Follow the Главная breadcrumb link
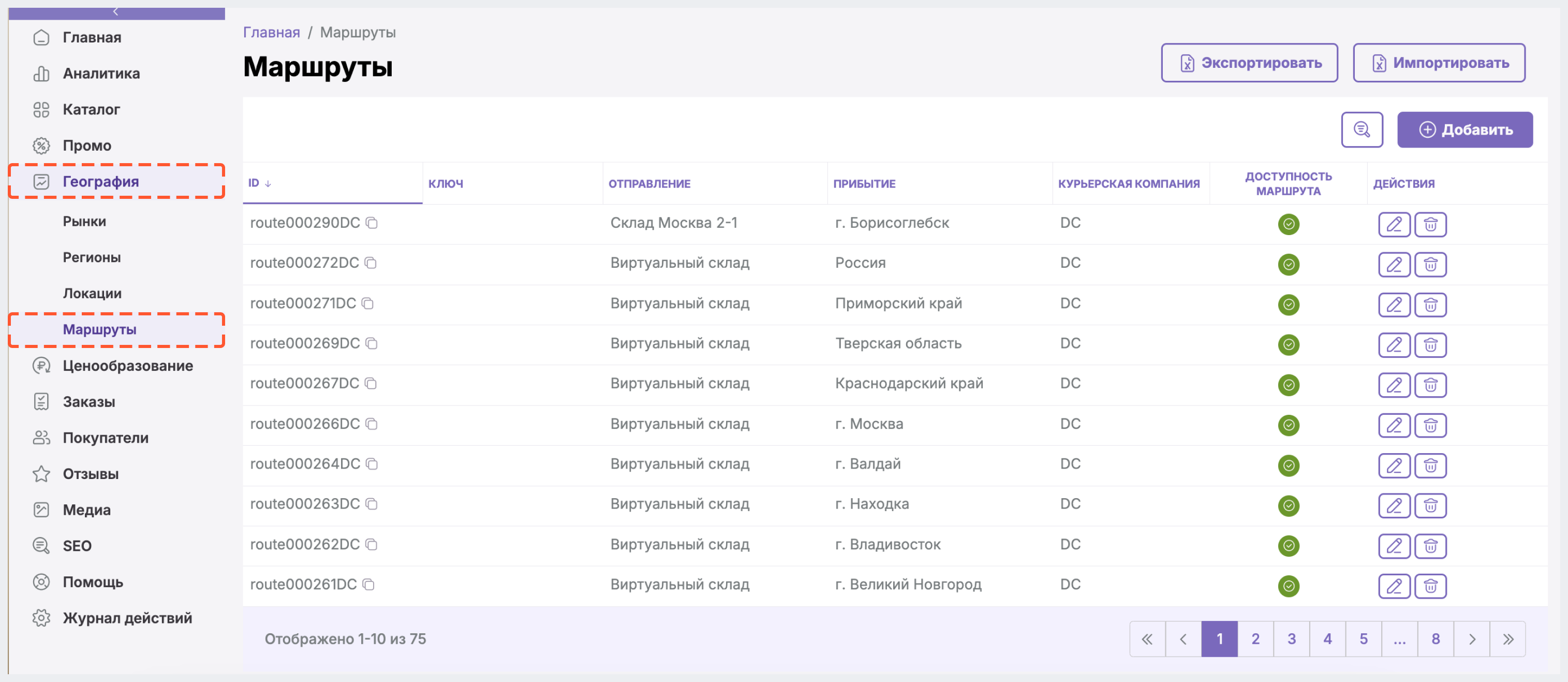 (272, 32)
